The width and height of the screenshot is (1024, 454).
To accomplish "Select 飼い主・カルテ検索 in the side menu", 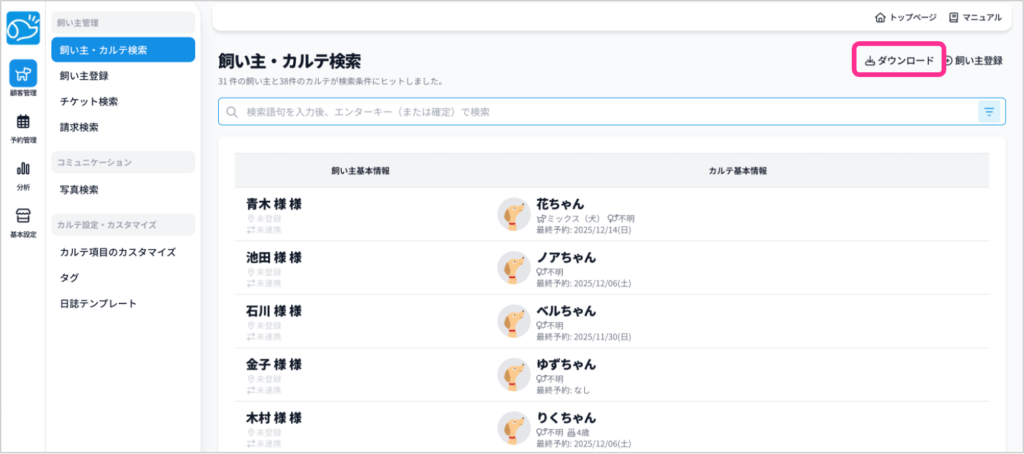I will [123, 49].
